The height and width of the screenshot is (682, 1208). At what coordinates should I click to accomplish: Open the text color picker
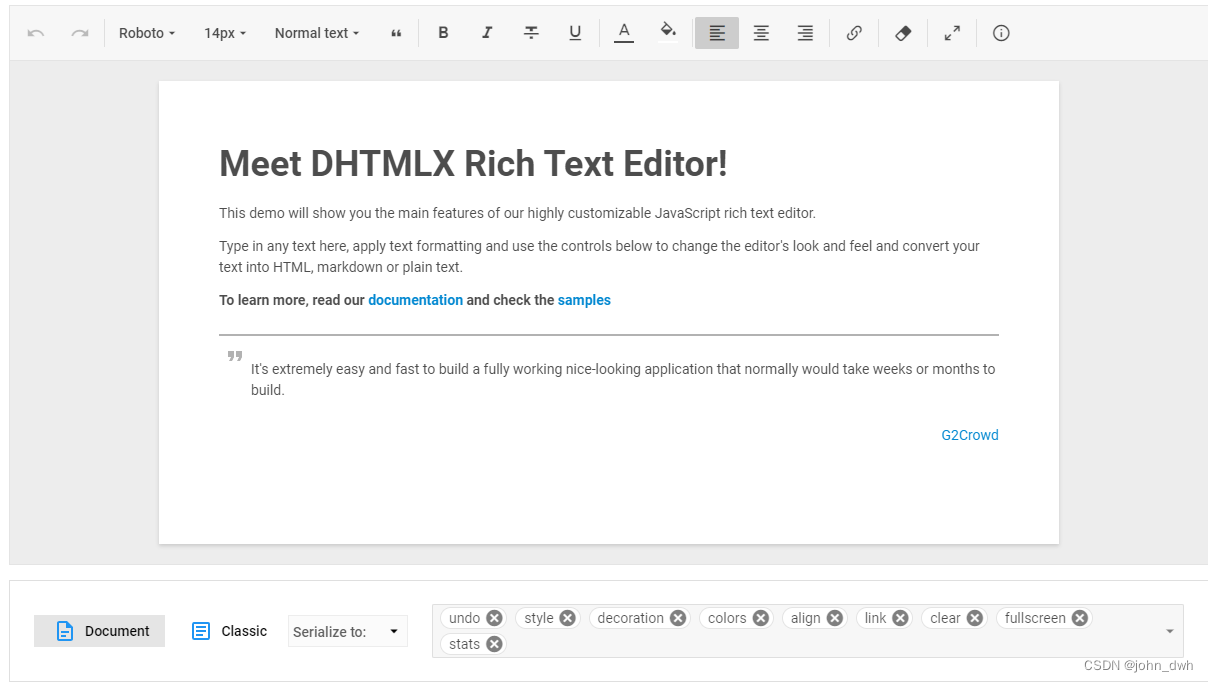[624, 33]
